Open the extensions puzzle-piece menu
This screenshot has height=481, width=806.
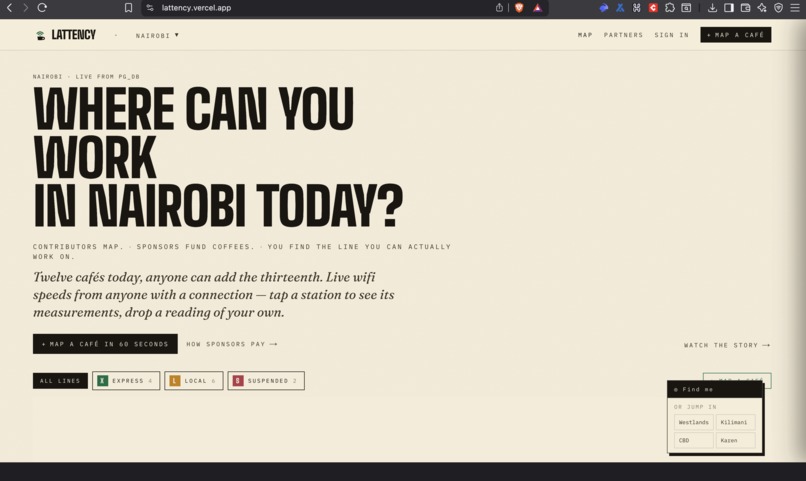pos(670,8)
